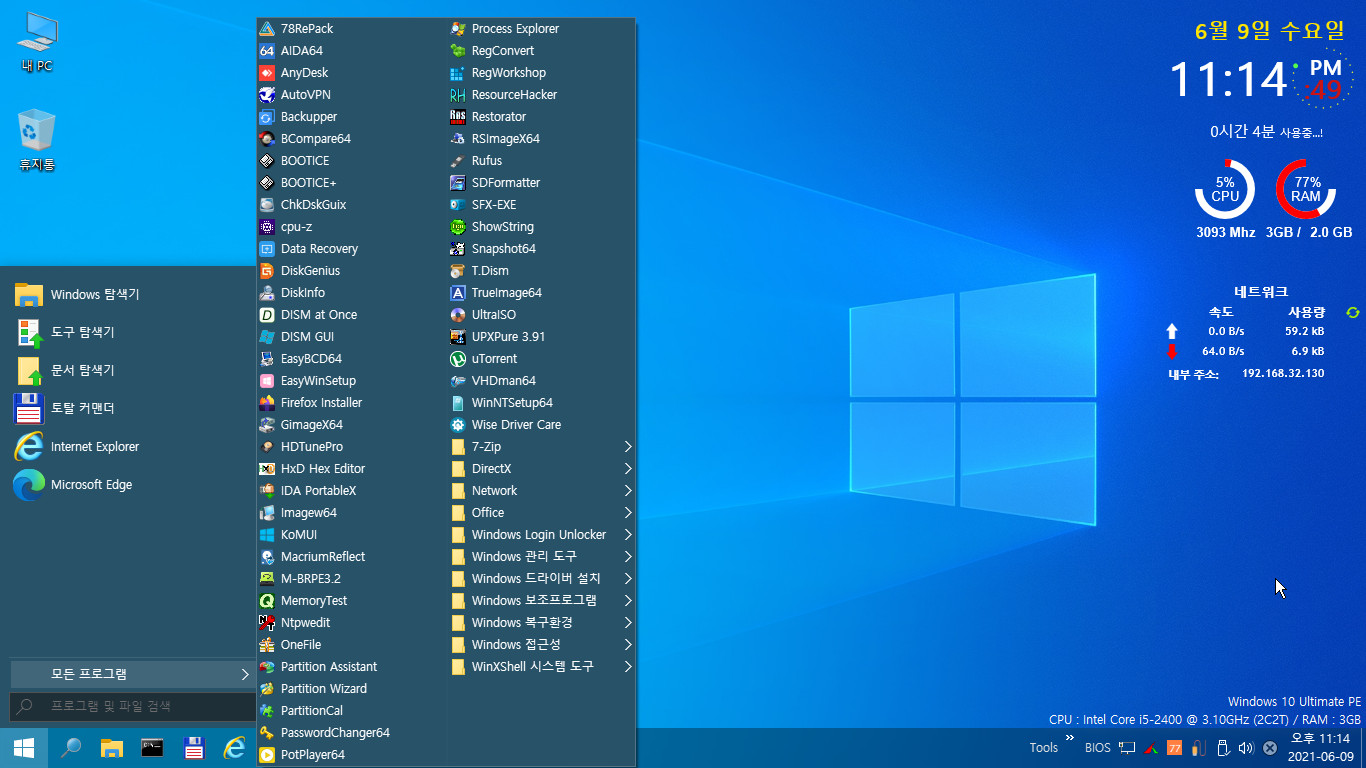
Task: Expand the Network folder submenu
Action: pyautogui.click(x=541, y=491)
